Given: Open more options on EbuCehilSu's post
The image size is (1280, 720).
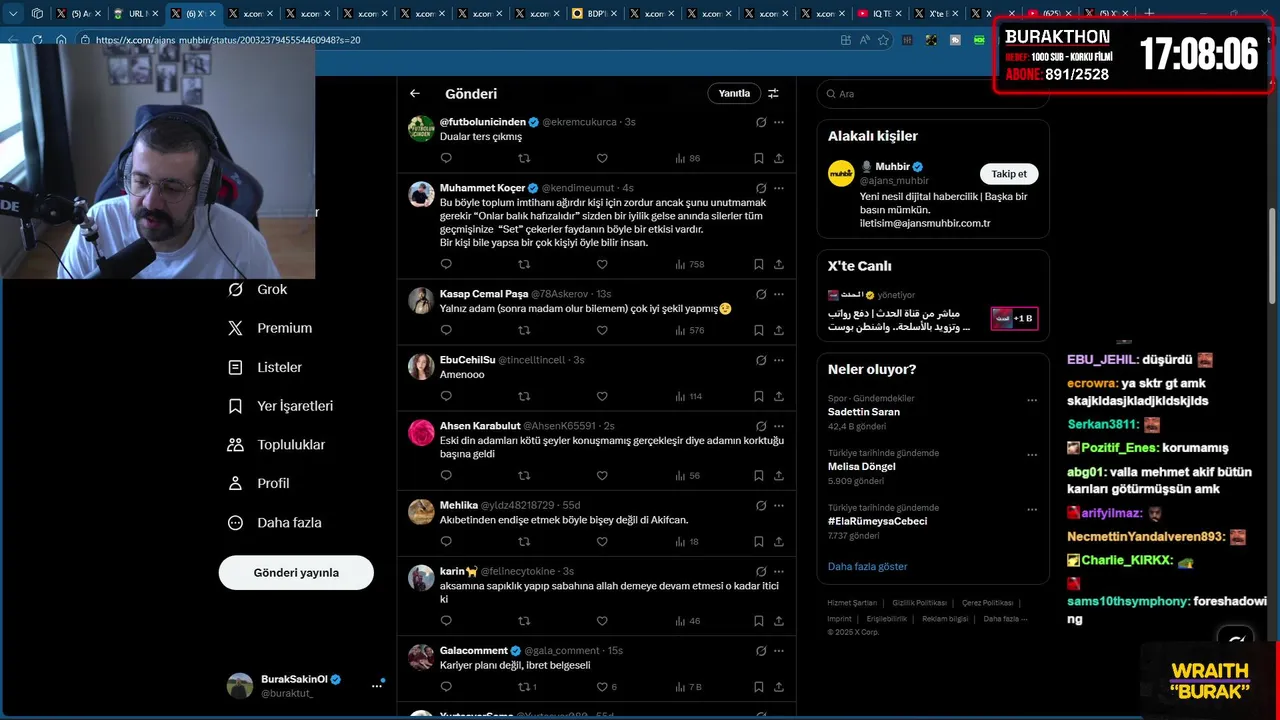Looking at the screenshot, I should coord(779,360).
